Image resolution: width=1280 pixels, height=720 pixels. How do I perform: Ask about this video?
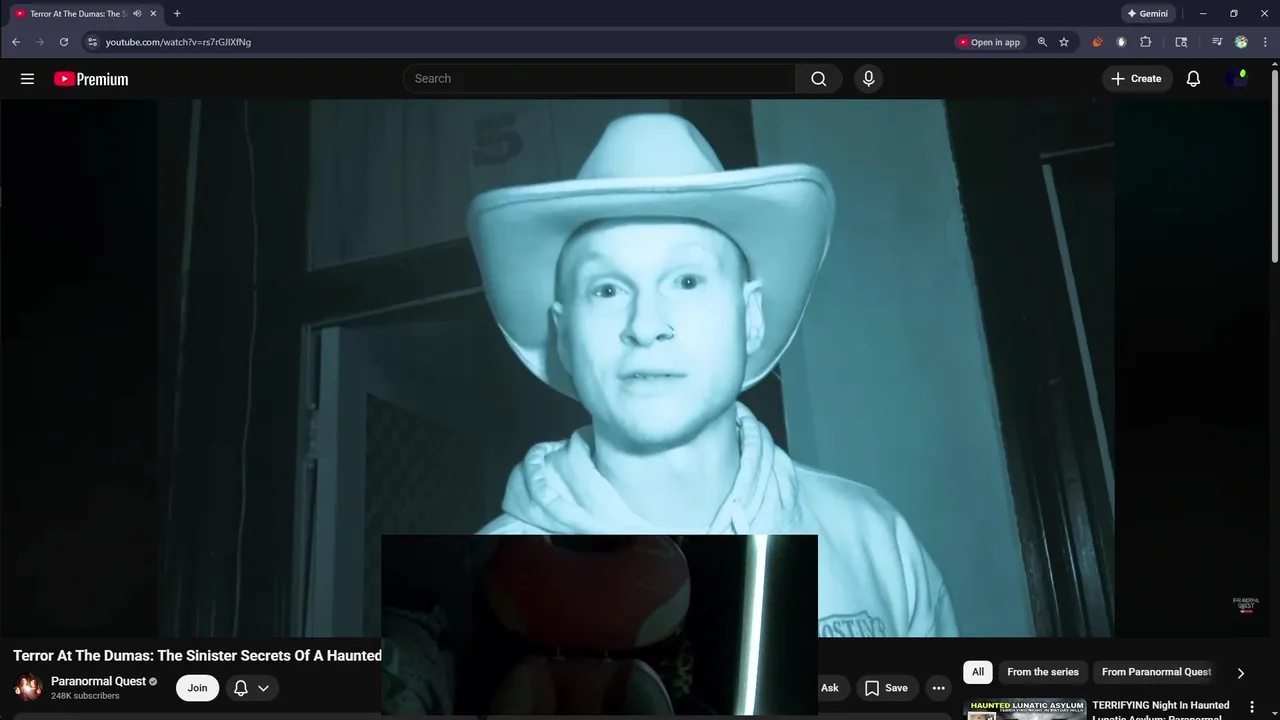click(829, 688)
